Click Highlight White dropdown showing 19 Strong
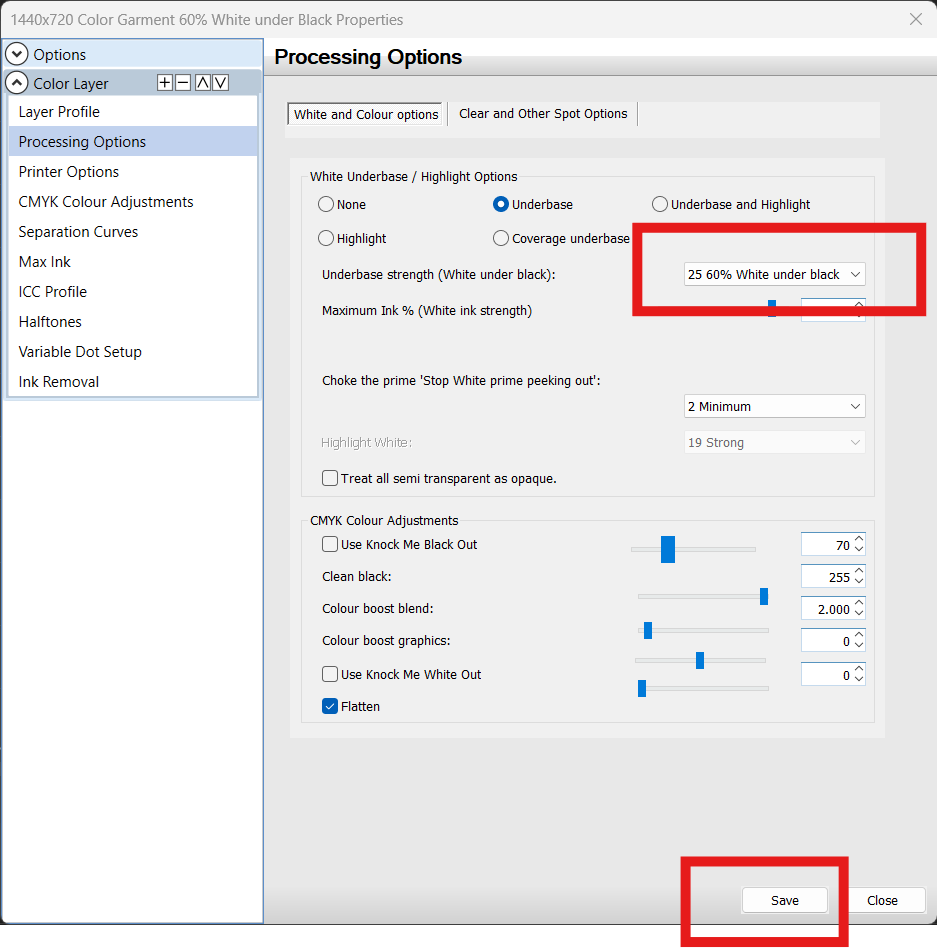 point(774,443)
